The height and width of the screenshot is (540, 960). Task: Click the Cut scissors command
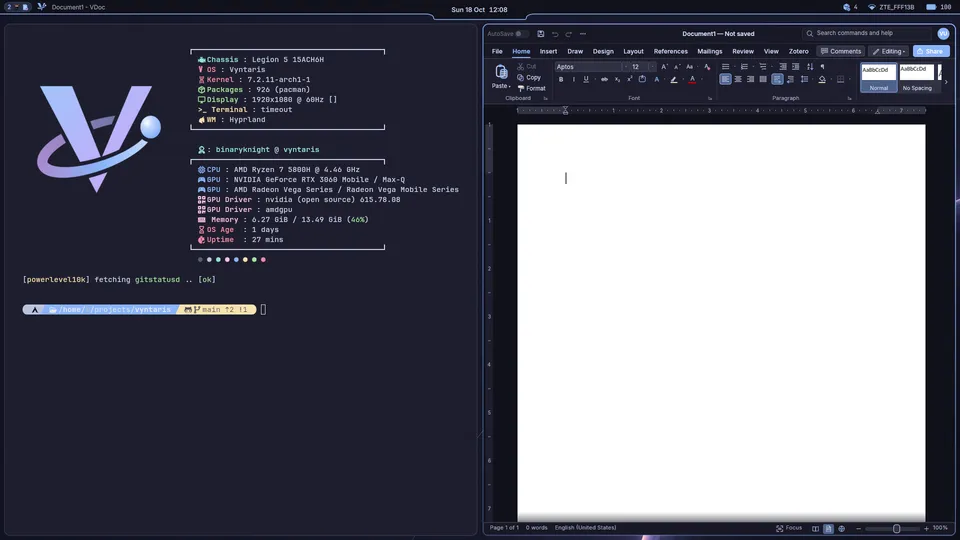527,66
